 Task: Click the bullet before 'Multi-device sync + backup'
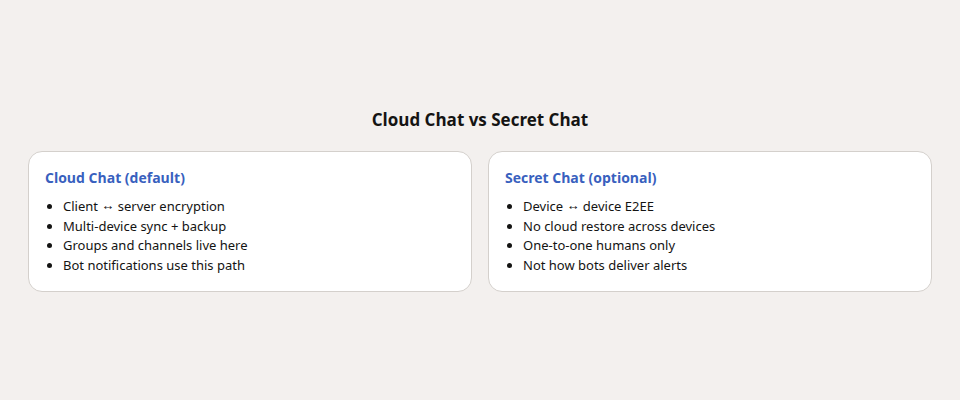click(x=50, y=227)
